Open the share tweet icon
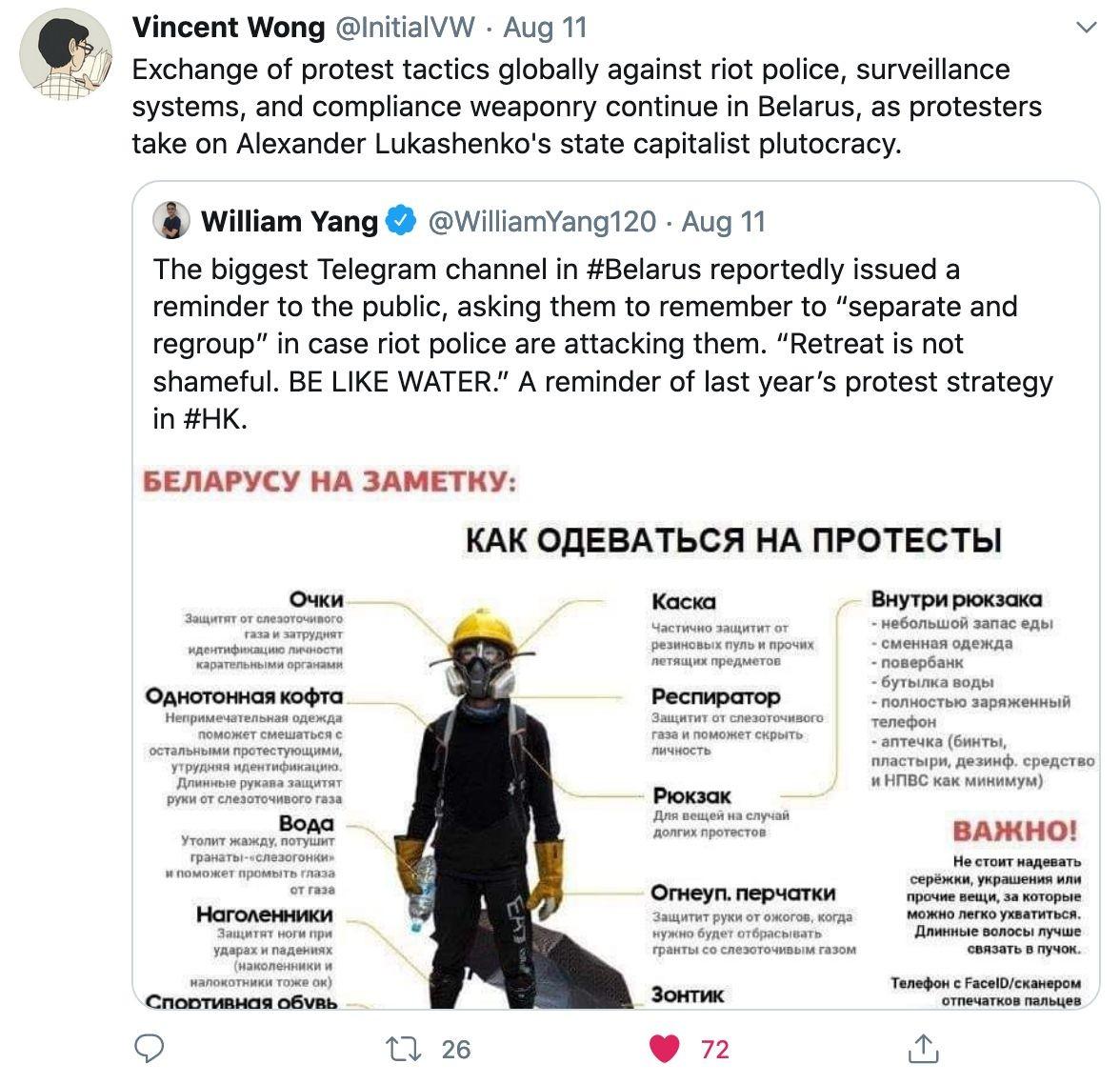 (923, 1048)
